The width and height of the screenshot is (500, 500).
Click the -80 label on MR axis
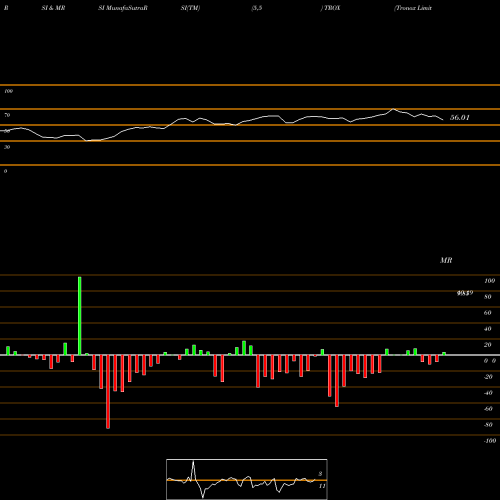[488, 425]
